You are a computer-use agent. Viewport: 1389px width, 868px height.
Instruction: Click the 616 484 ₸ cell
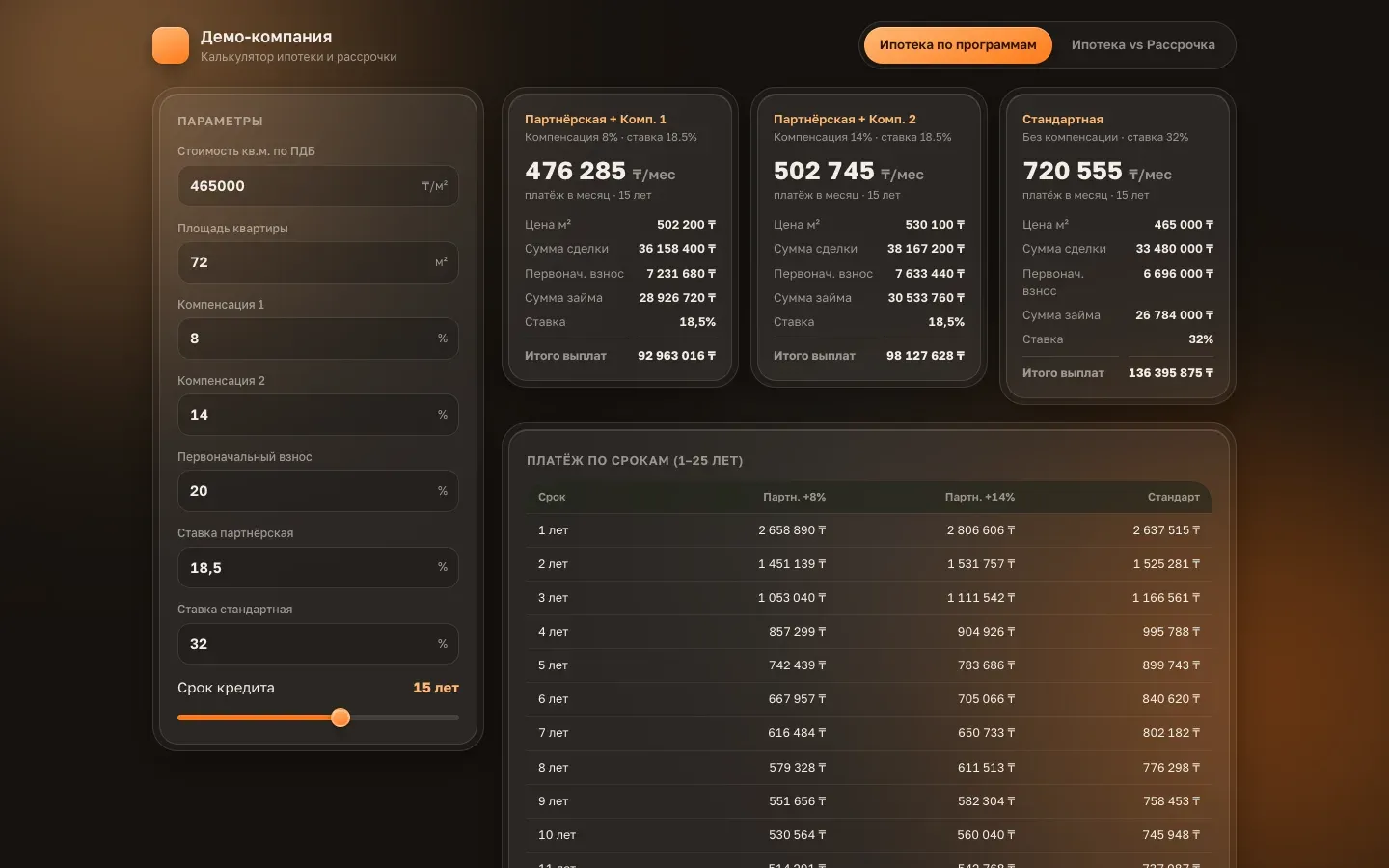797,733
